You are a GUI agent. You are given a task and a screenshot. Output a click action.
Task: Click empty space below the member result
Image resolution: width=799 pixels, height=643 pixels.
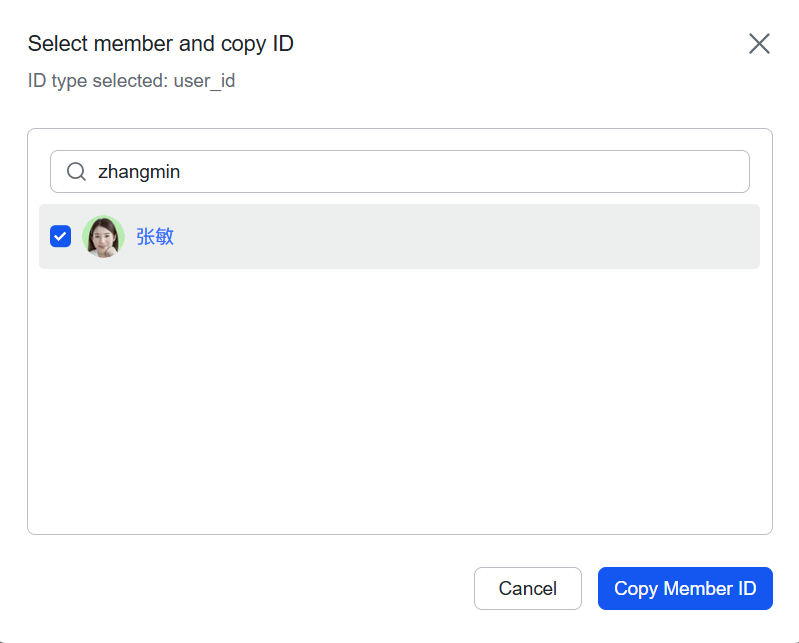click(400, 400)
